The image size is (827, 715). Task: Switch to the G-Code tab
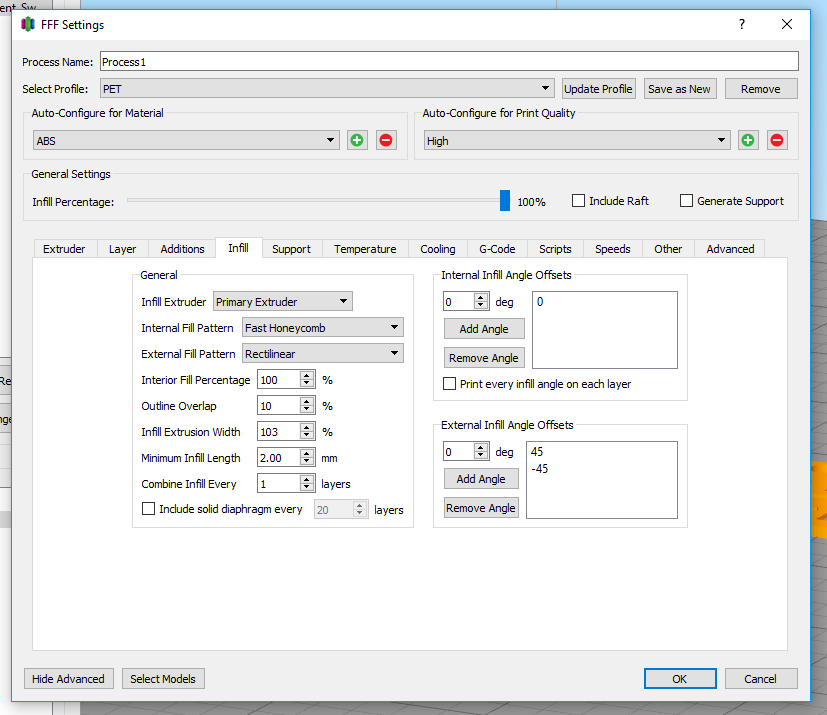point(497,249)
